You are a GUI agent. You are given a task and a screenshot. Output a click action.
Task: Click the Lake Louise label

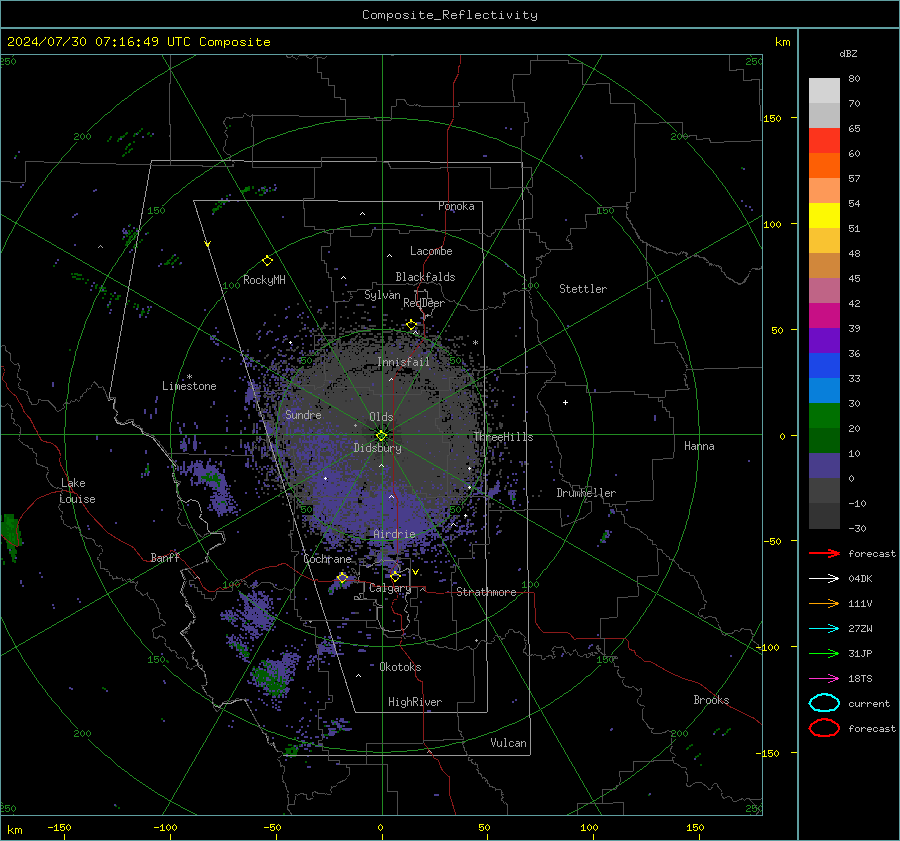[x=77, y=491]
